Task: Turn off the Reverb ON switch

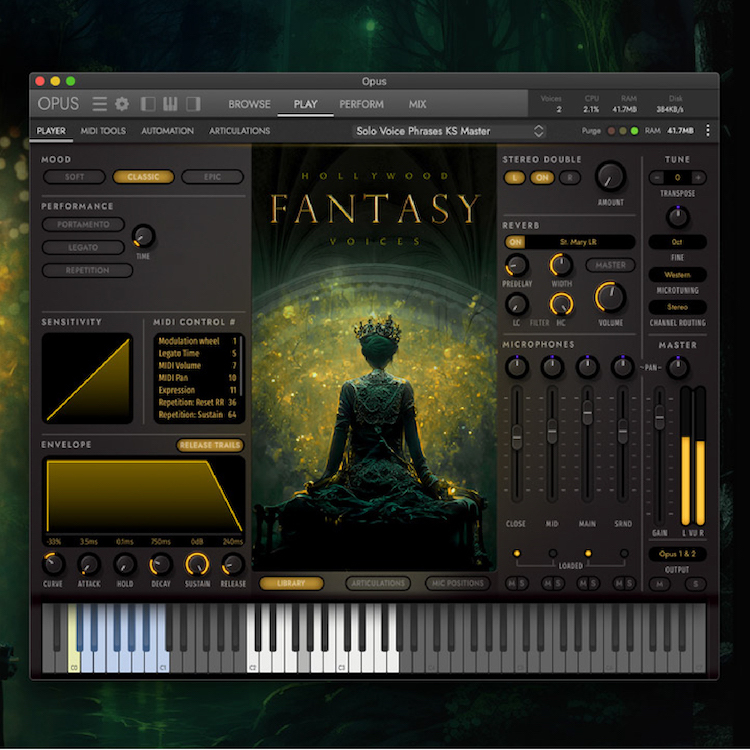Action: coord(515,242)
